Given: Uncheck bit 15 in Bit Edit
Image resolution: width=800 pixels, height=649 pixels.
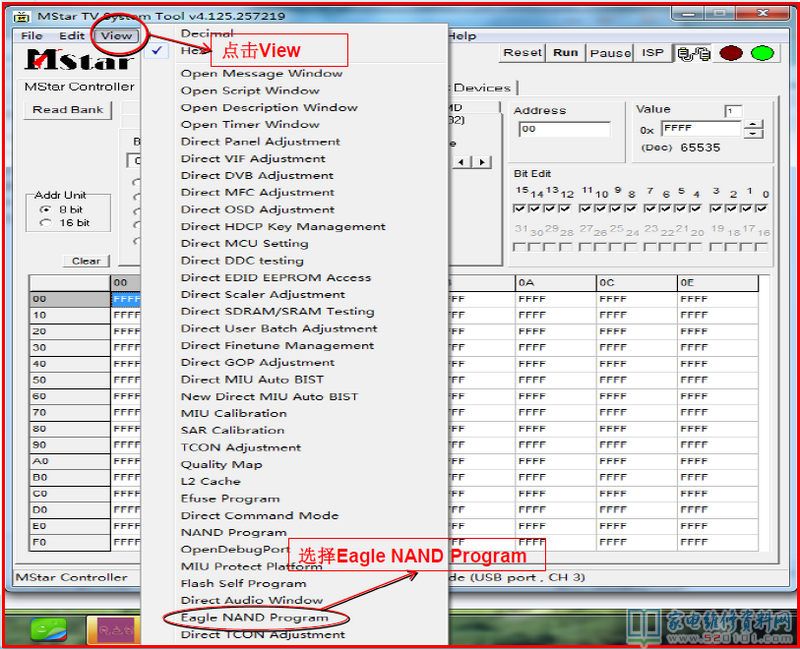Looking at the screenshot, I should [x=520, y=208].
